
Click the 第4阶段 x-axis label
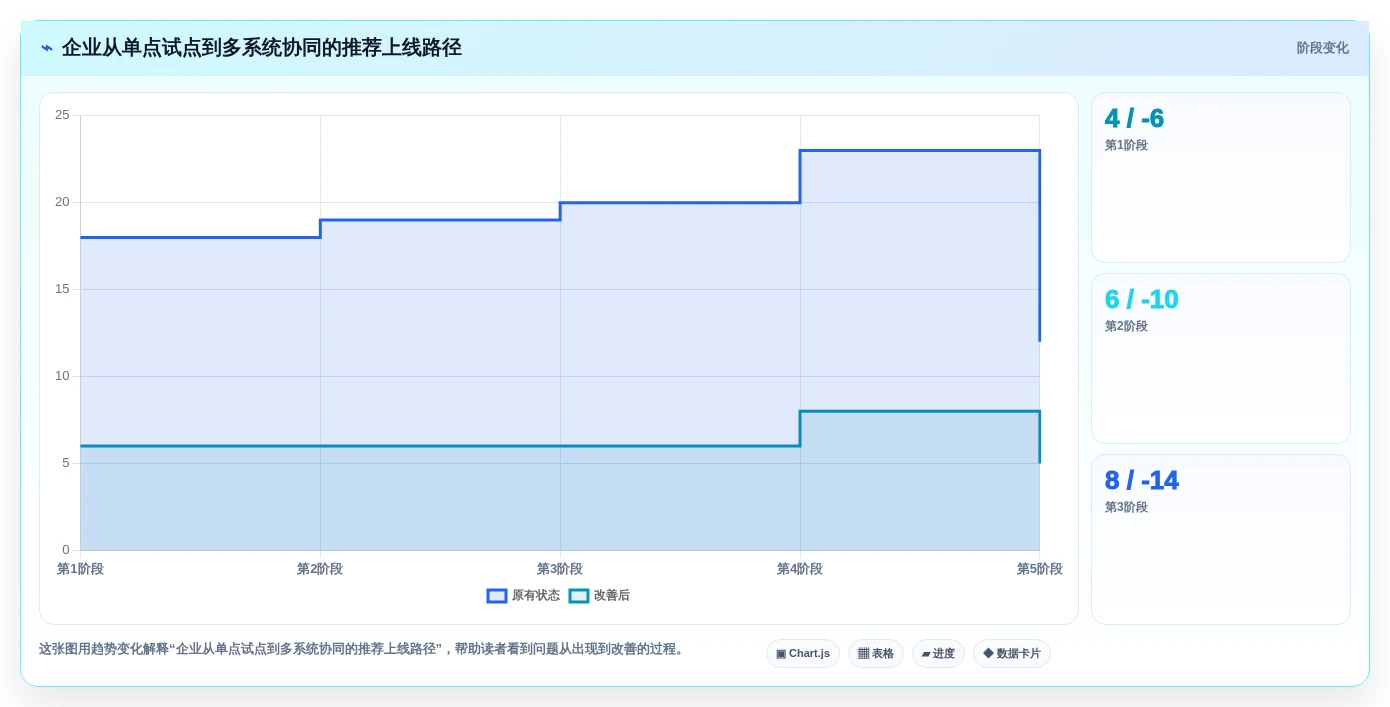[800, 569]
